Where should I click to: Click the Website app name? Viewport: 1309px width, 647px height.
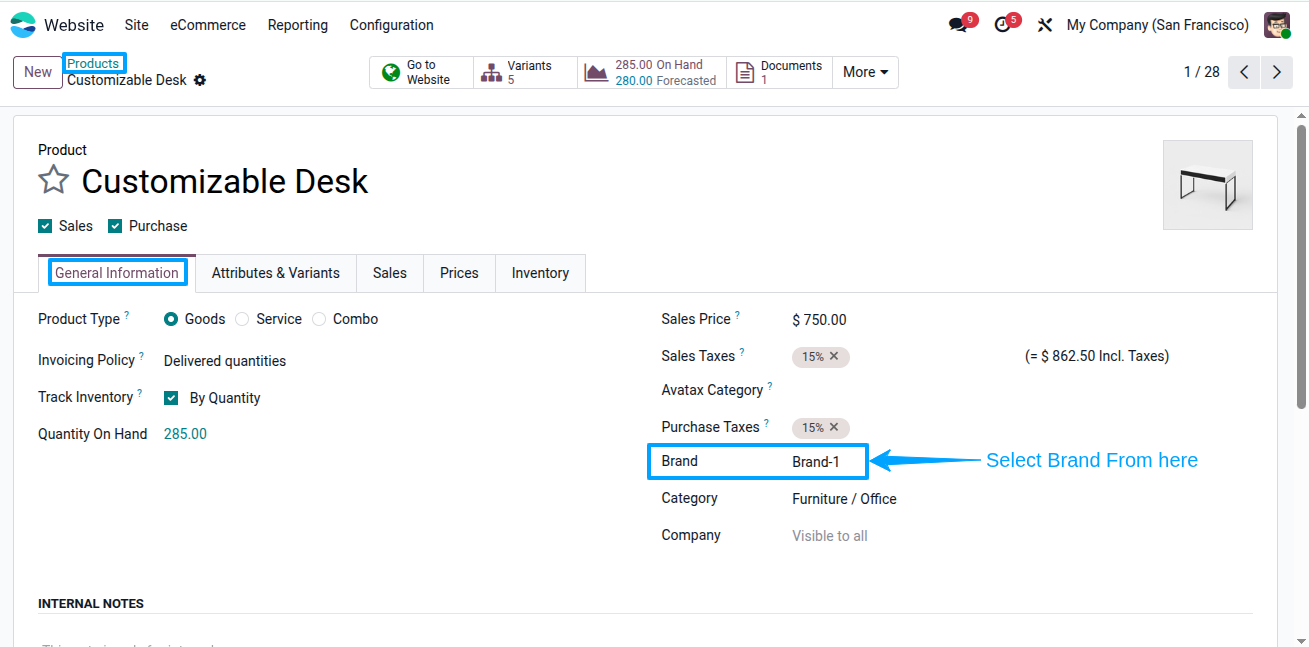click(74, 25)
